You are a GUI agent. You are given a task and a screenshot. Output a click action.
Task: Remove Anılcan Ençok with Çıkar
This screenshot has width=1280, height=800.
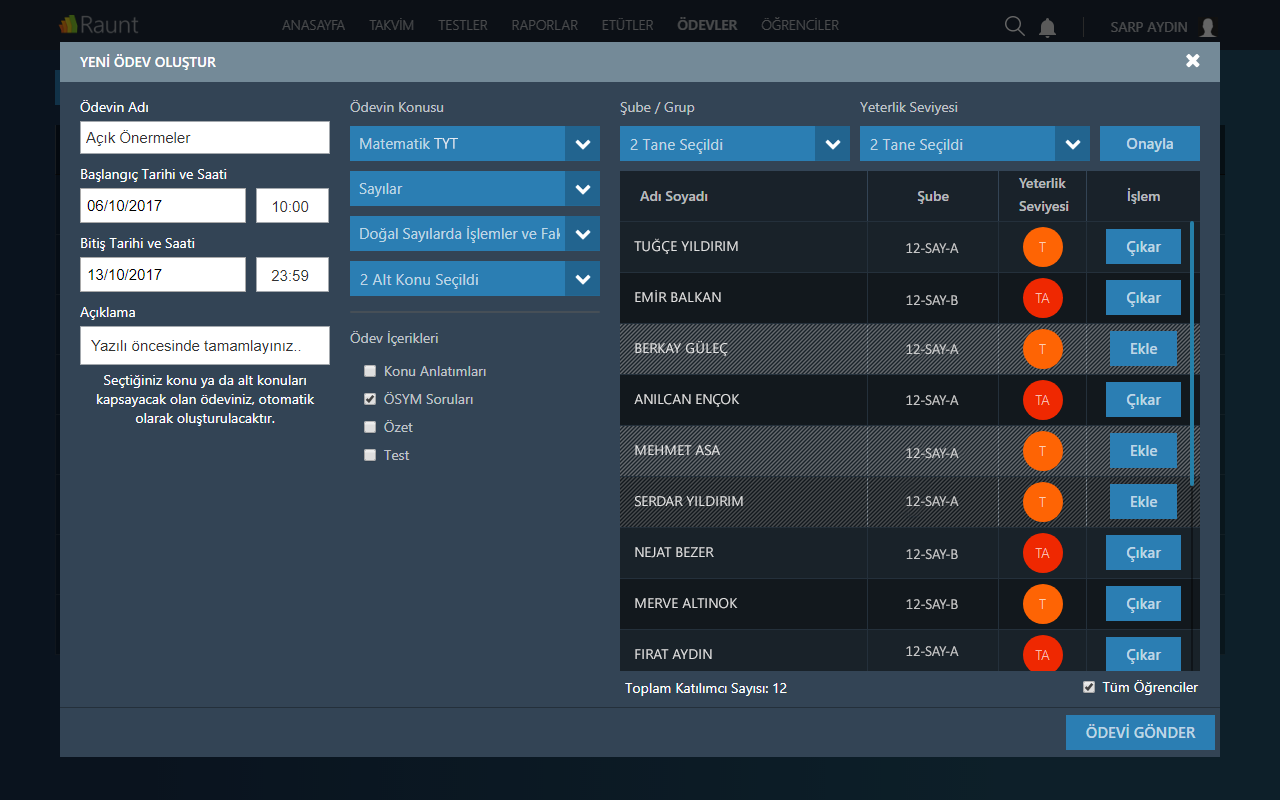pyautogui.click(x=1143, y=400)
